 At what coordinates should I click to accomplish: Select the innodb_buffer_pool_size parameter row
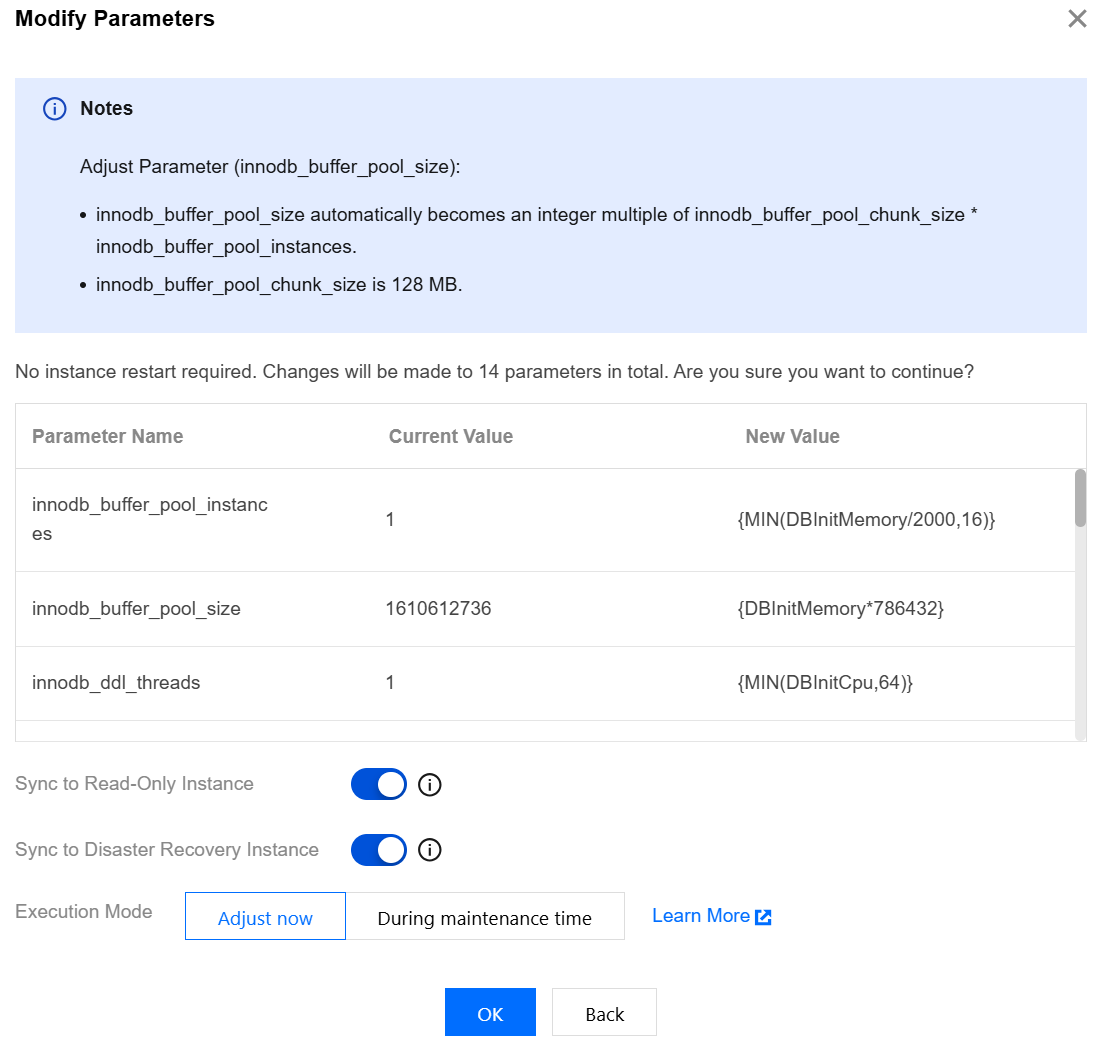[x=136, y=609]
